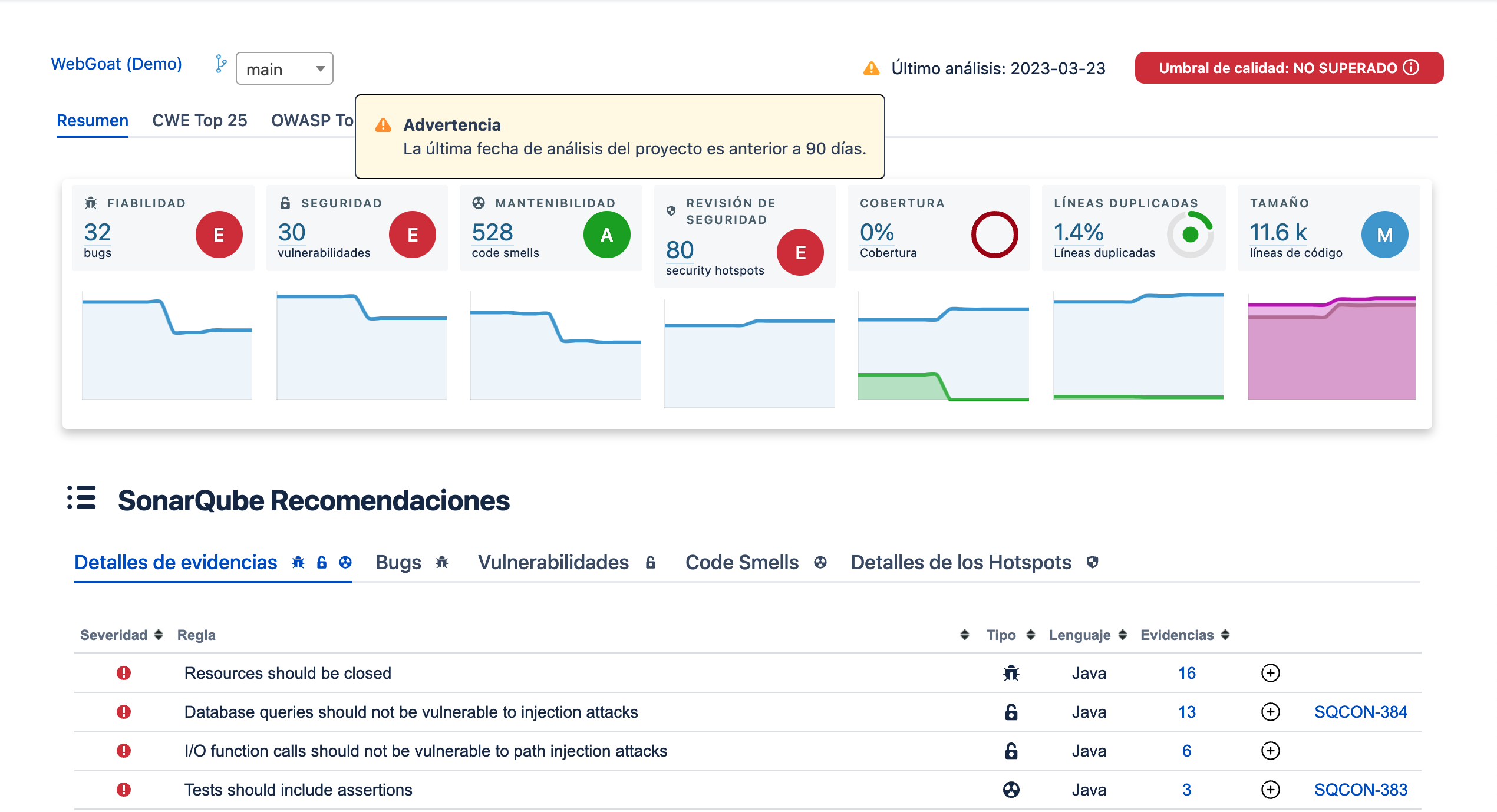Click the Líneas duplicadas history chart

(x=1138, y=346)
